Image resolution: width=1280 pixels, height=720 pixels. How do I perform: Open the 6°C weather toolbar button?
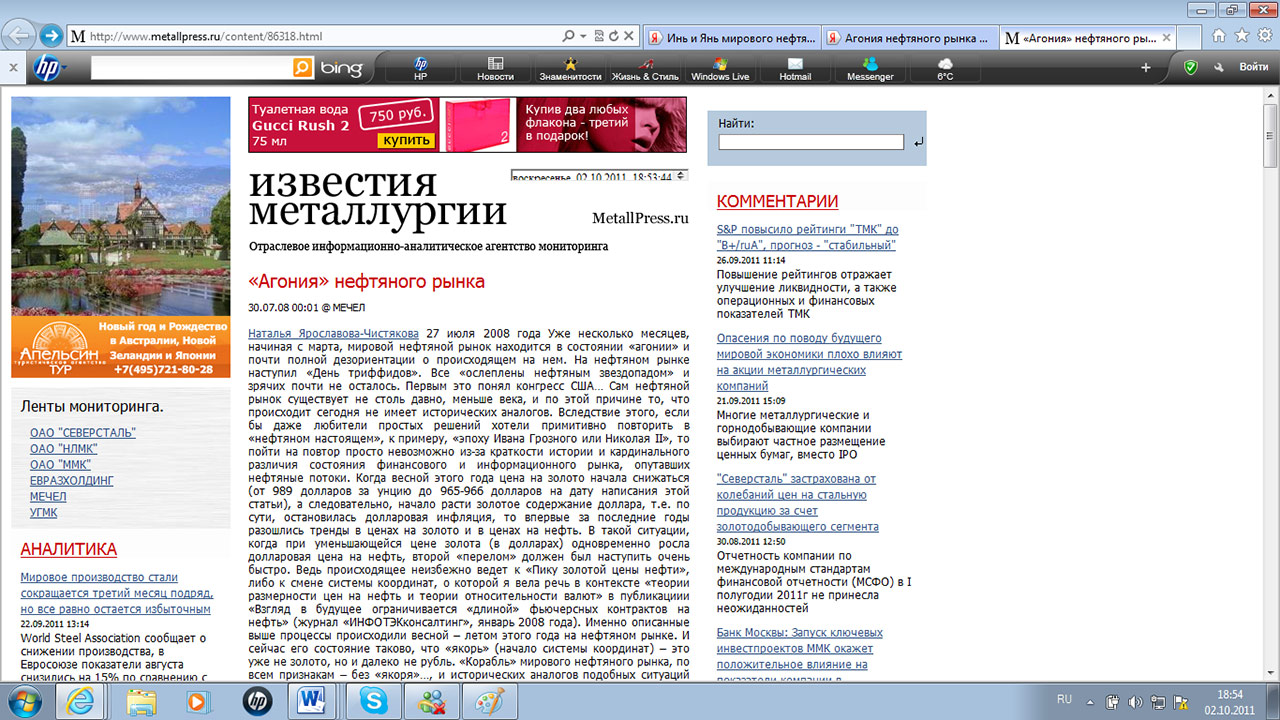click(945, 68)
